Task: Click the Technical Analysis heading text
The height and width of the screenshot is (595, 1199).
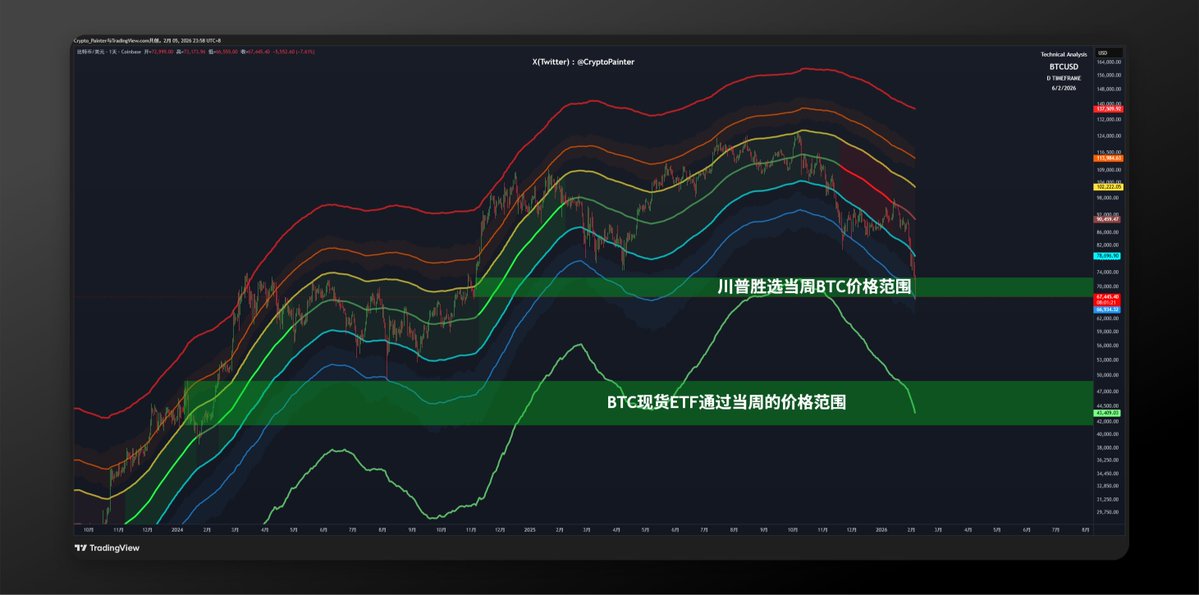Action: tap(1062, 53)
